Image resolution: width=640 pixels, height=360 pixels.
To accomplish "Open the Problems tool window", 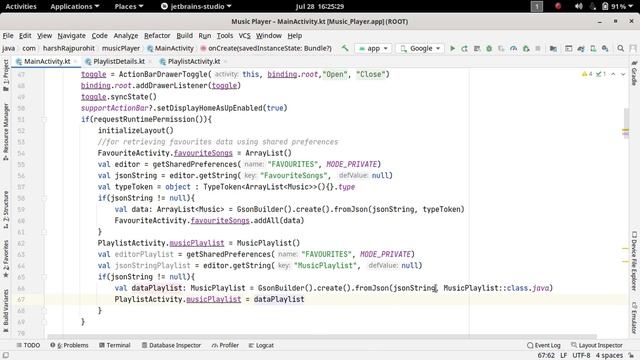I will [x=69, y=345].
